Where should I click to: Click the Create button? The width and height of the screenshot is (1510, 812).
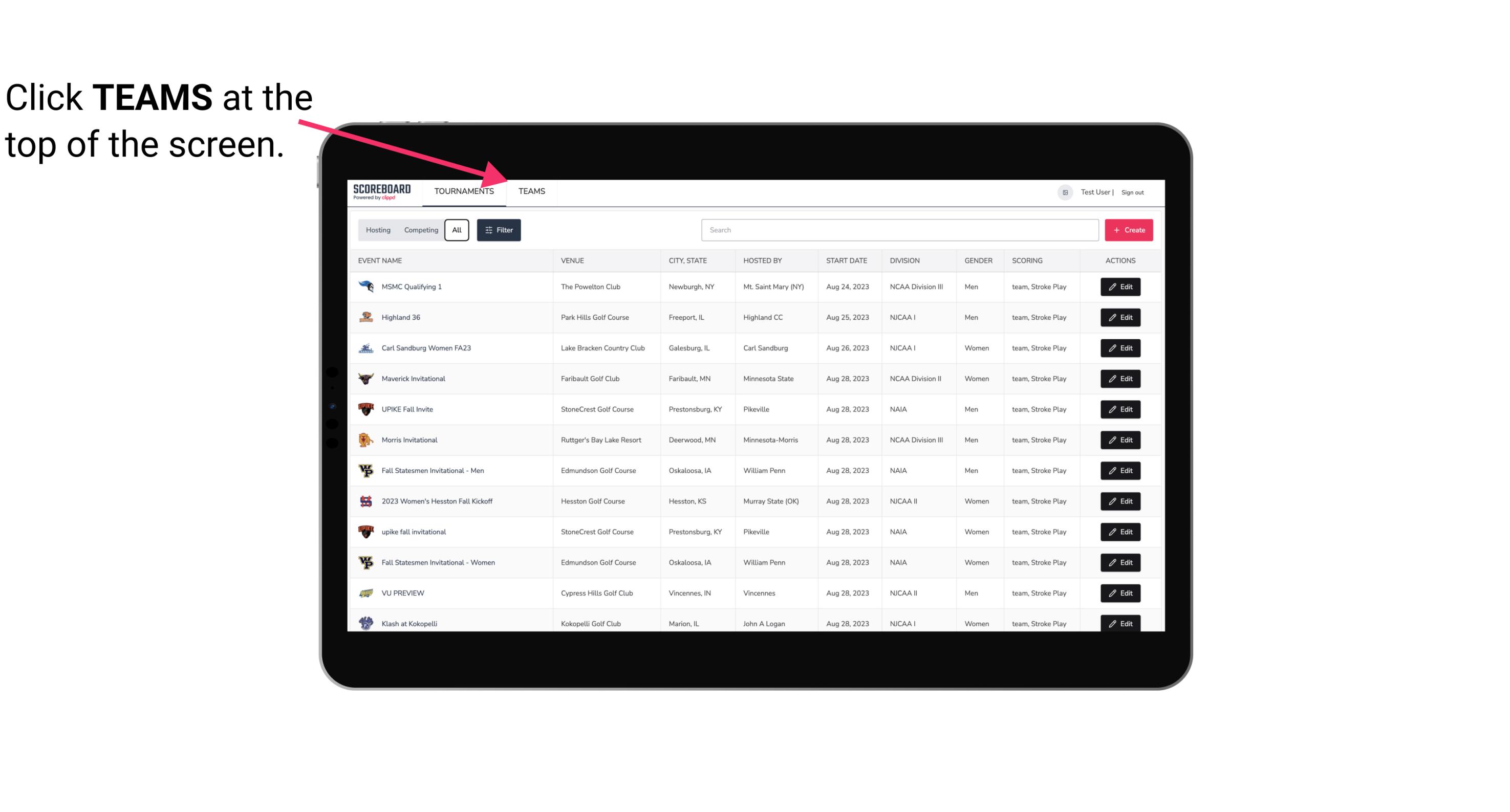point(1128,230)
